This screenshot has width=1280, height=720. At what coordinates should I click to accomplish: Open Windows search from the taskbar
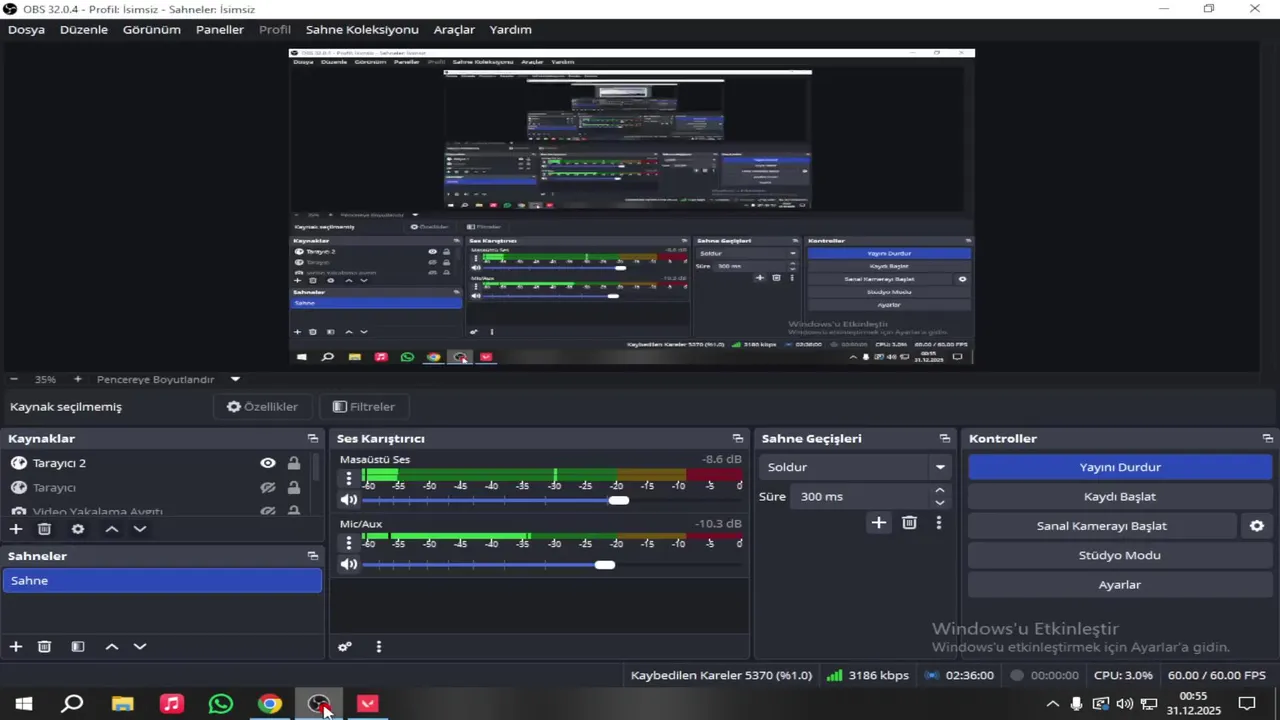[72, 704]
